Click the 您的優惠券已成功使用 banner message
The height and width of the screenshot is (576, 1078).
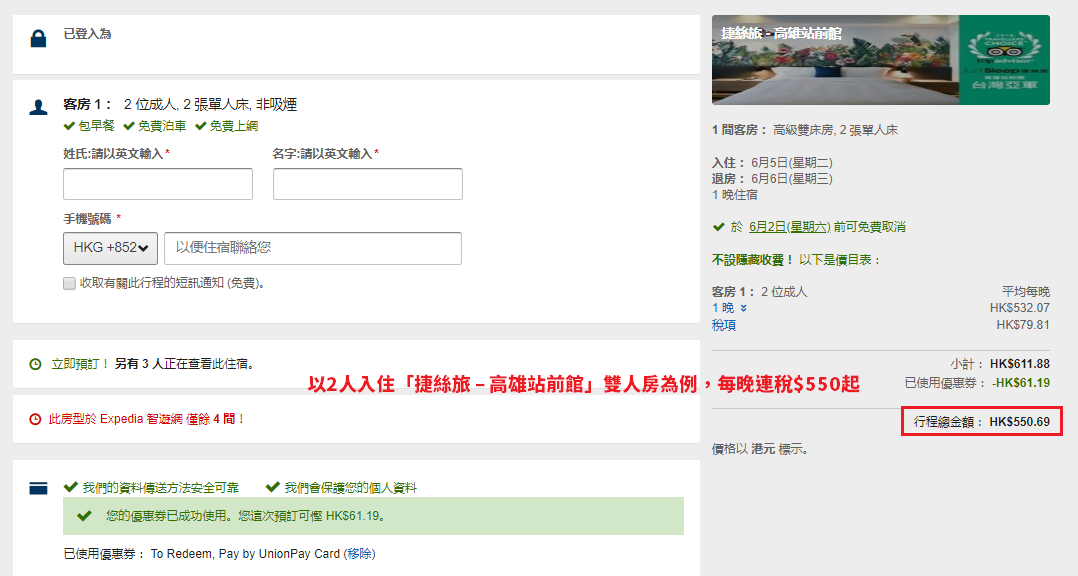click(x=246, y=516)
